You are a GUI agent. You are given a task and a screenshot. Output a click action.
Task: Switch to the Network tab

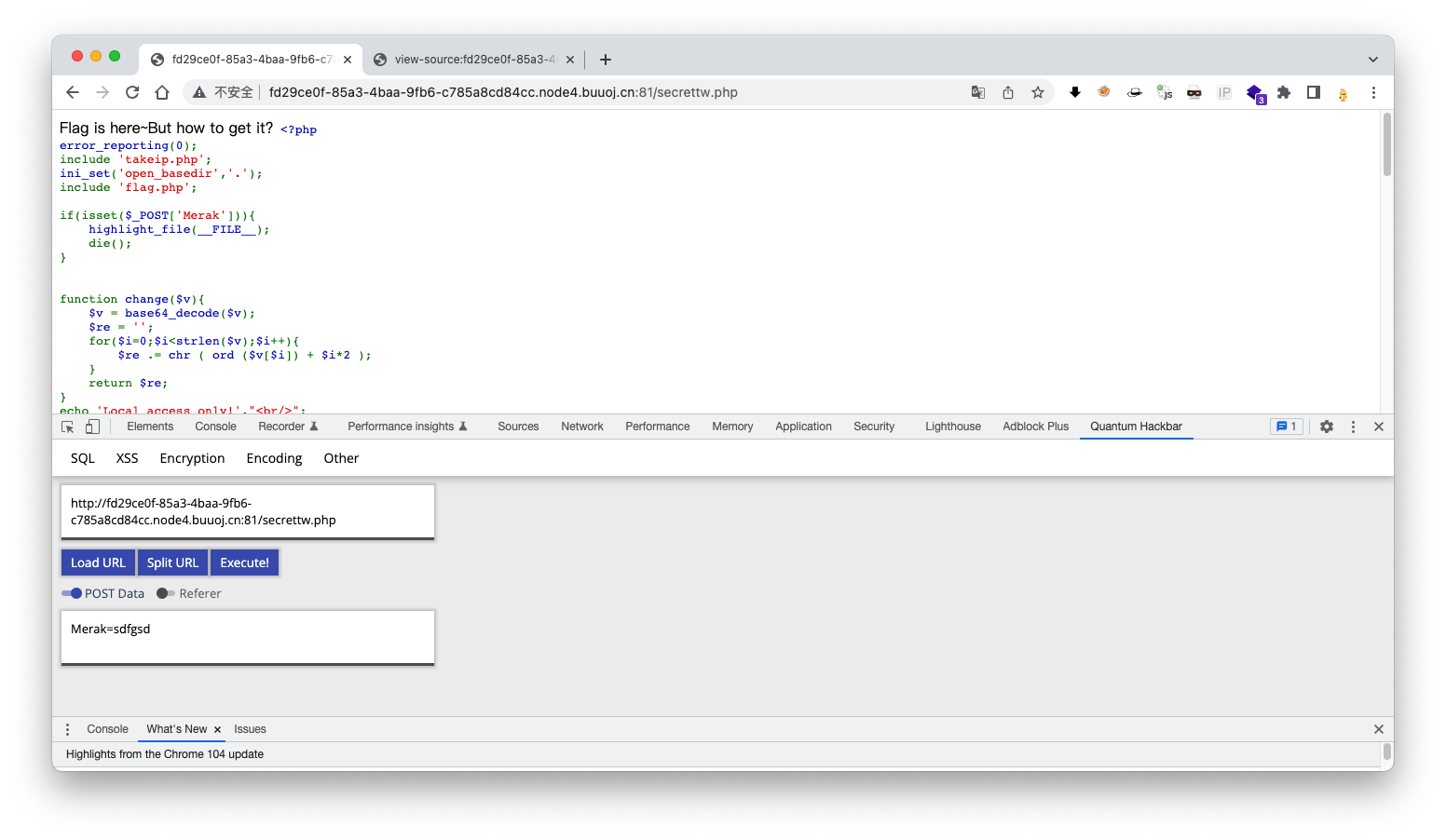pos(582,427)
